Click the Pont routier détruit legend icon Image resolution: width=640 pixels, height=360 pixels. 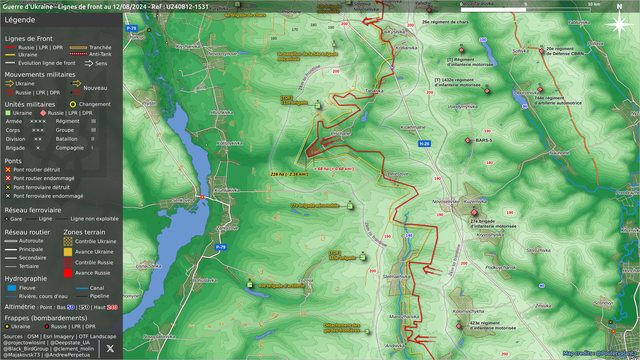(8, 169)
